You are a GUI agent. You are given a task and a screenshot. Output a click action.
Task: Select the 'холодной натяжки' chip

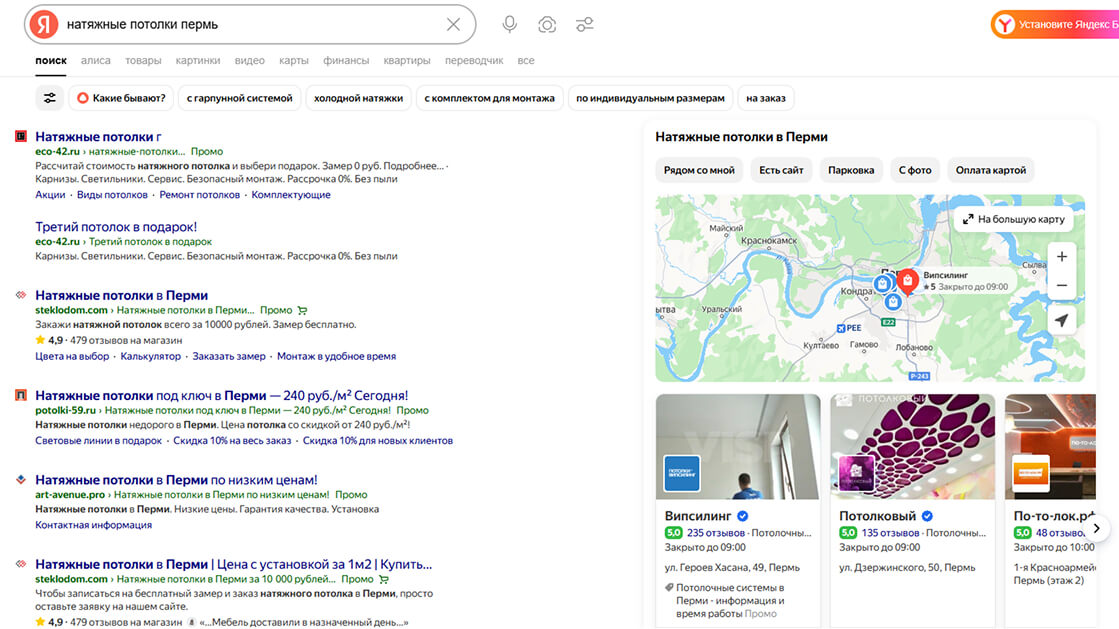click(x=358, y=98)
